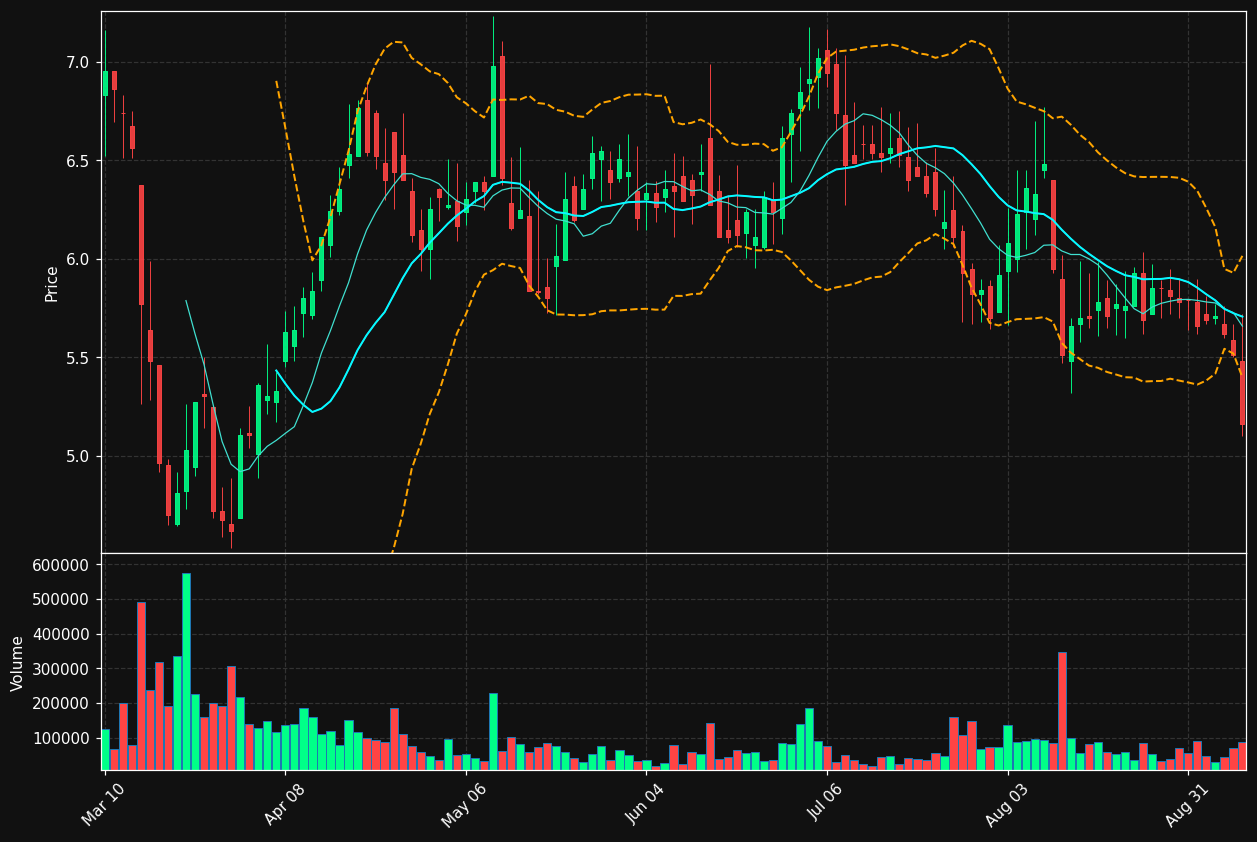The height and width of the screenshot is (842, 1257).
Task: Click the 500000 volume axis value
Action: click(62, 600)
